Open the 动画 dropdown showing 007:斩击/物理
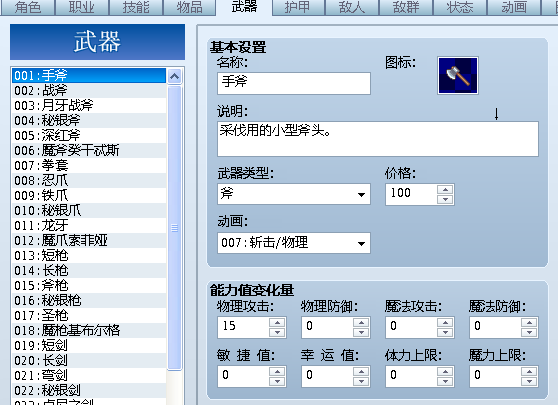Image resolution: width=558 pixels, height=405 pixels. coord(294,243)
